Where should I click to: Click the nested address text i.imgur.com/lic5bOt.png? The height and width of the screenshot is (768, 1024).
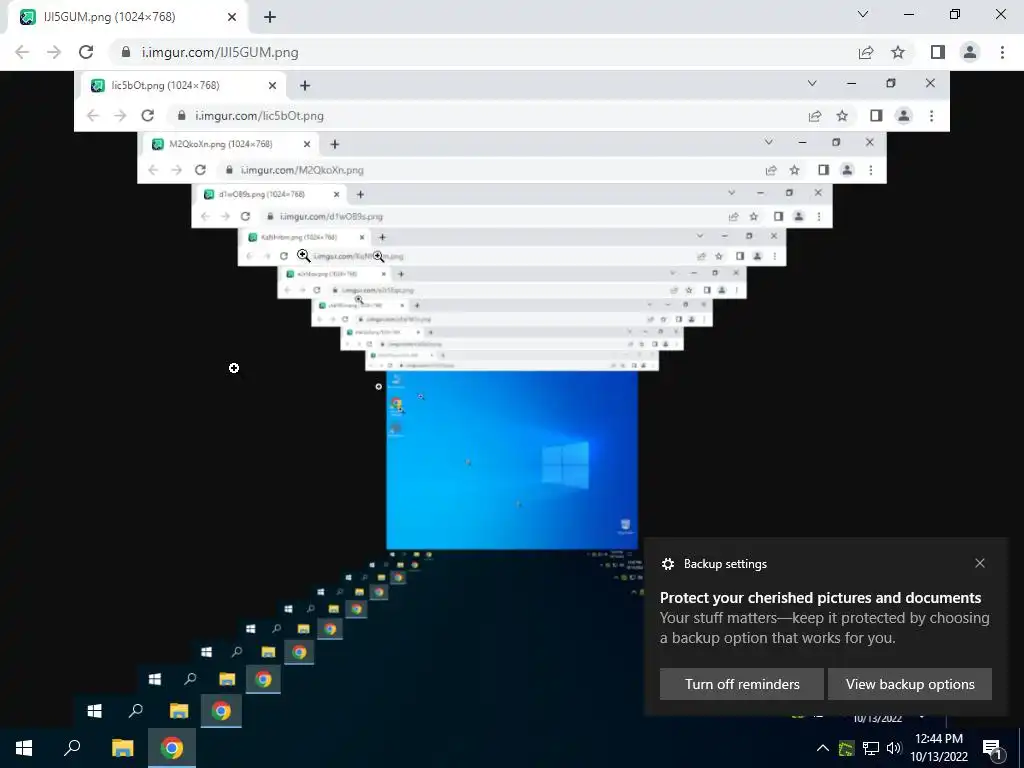[259, 116]
